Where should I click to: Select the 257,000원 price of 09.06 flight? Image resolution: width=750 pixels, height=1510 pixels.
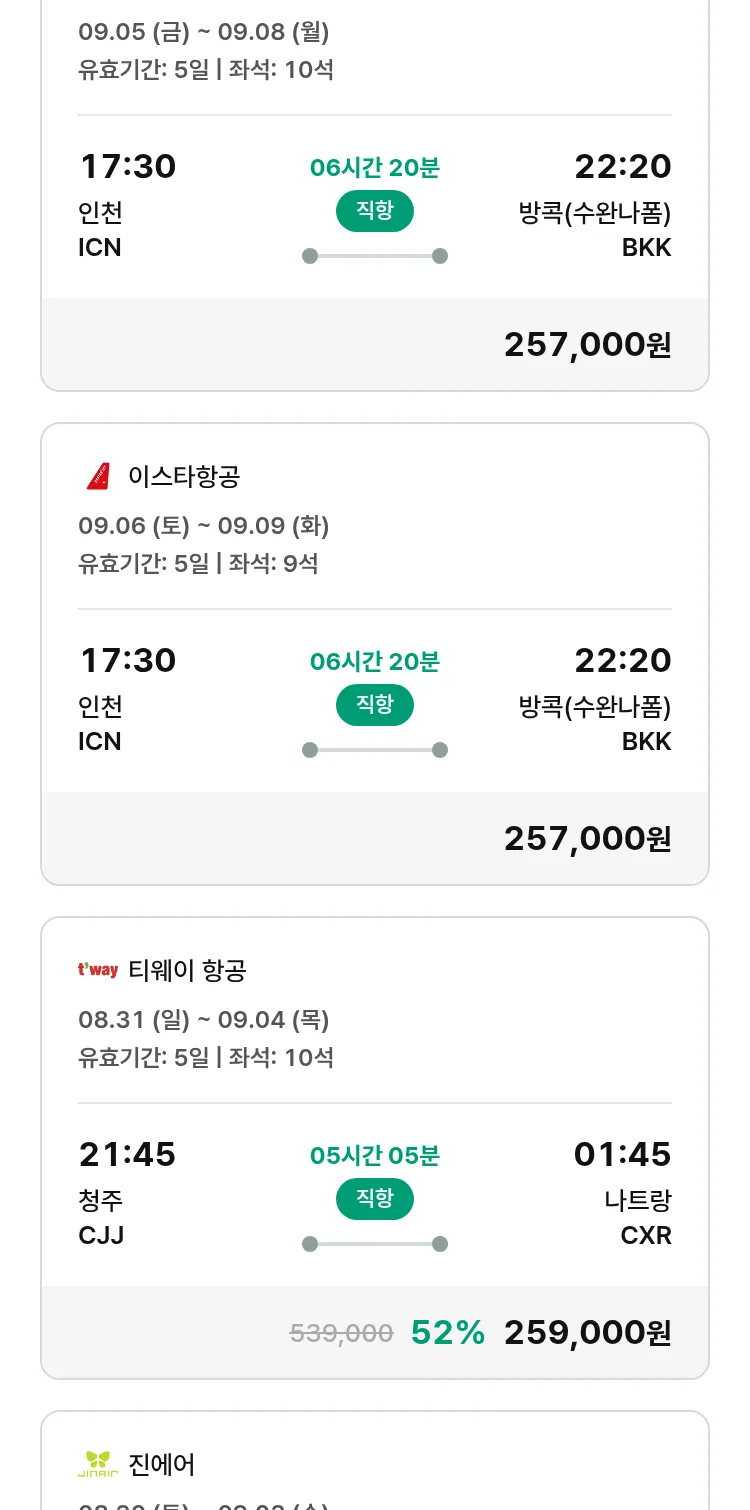tap(587, 838)
